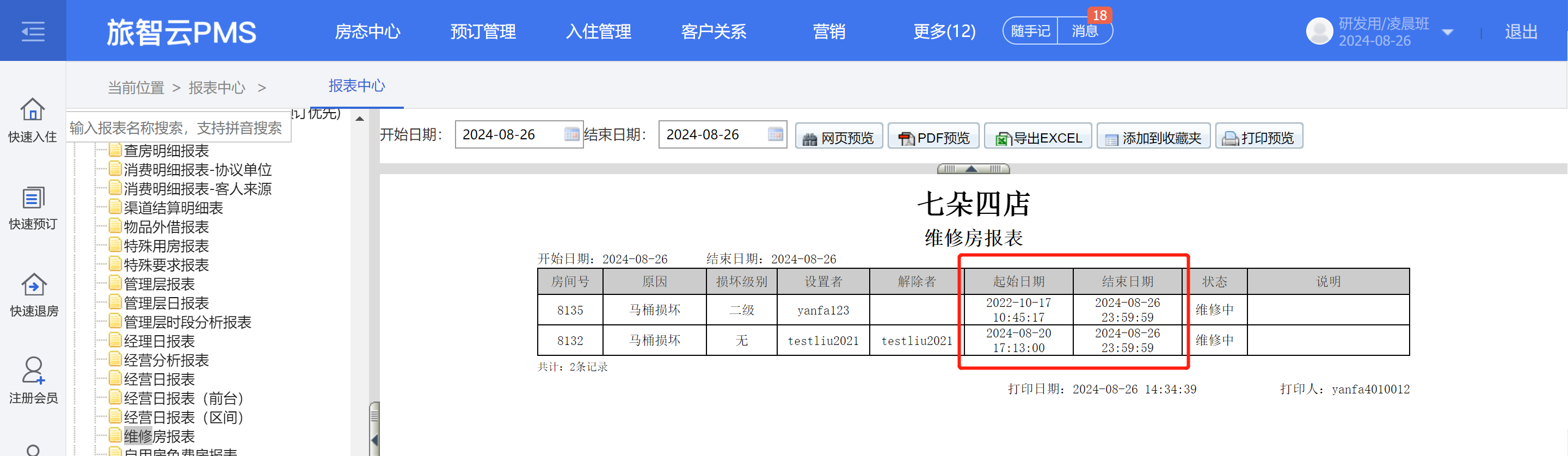Click the 快速退房 checkout icon
1568x456 pixels.
[x=34, y=284]
